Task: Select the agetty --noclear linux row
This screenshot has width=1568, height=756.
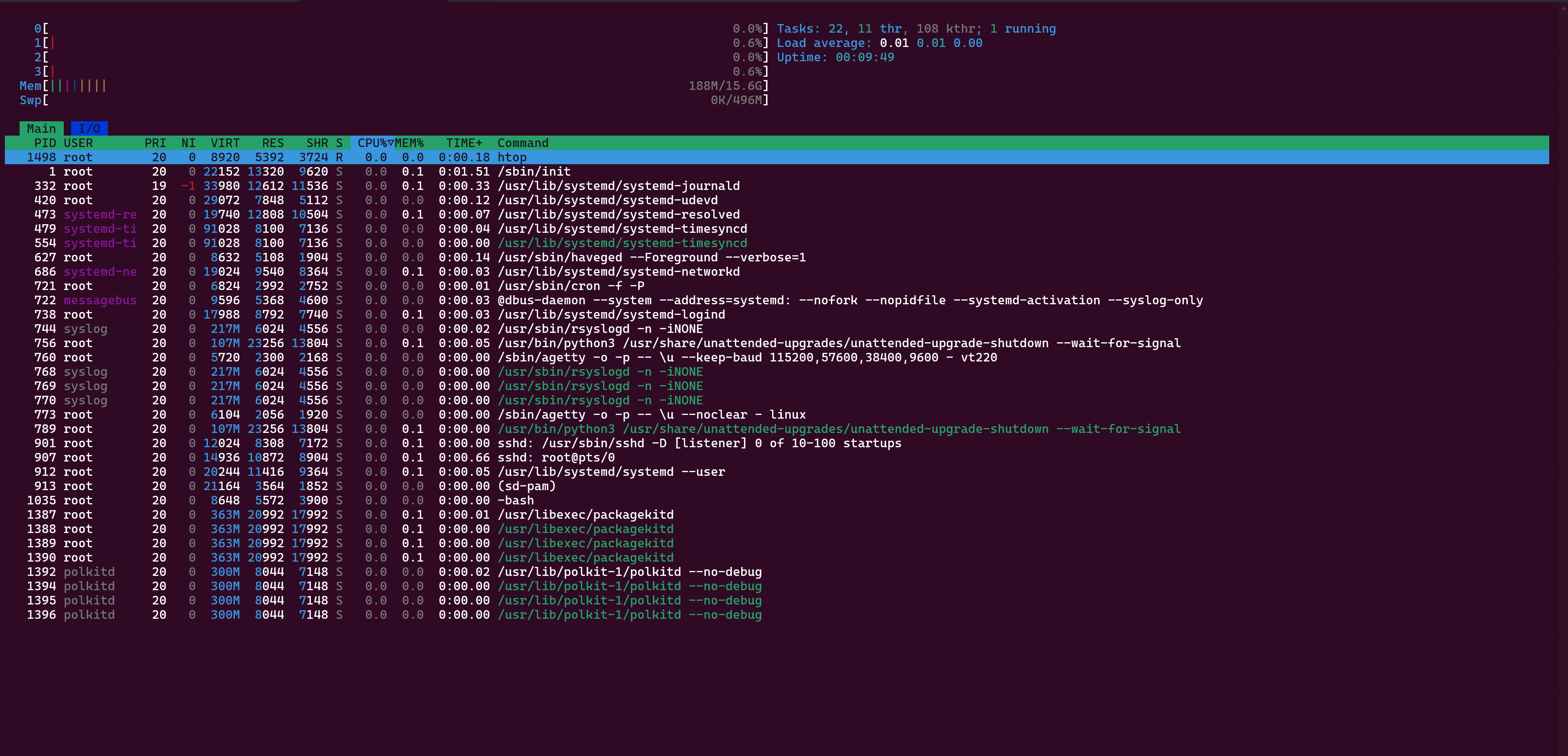Action: click(777, 415)
